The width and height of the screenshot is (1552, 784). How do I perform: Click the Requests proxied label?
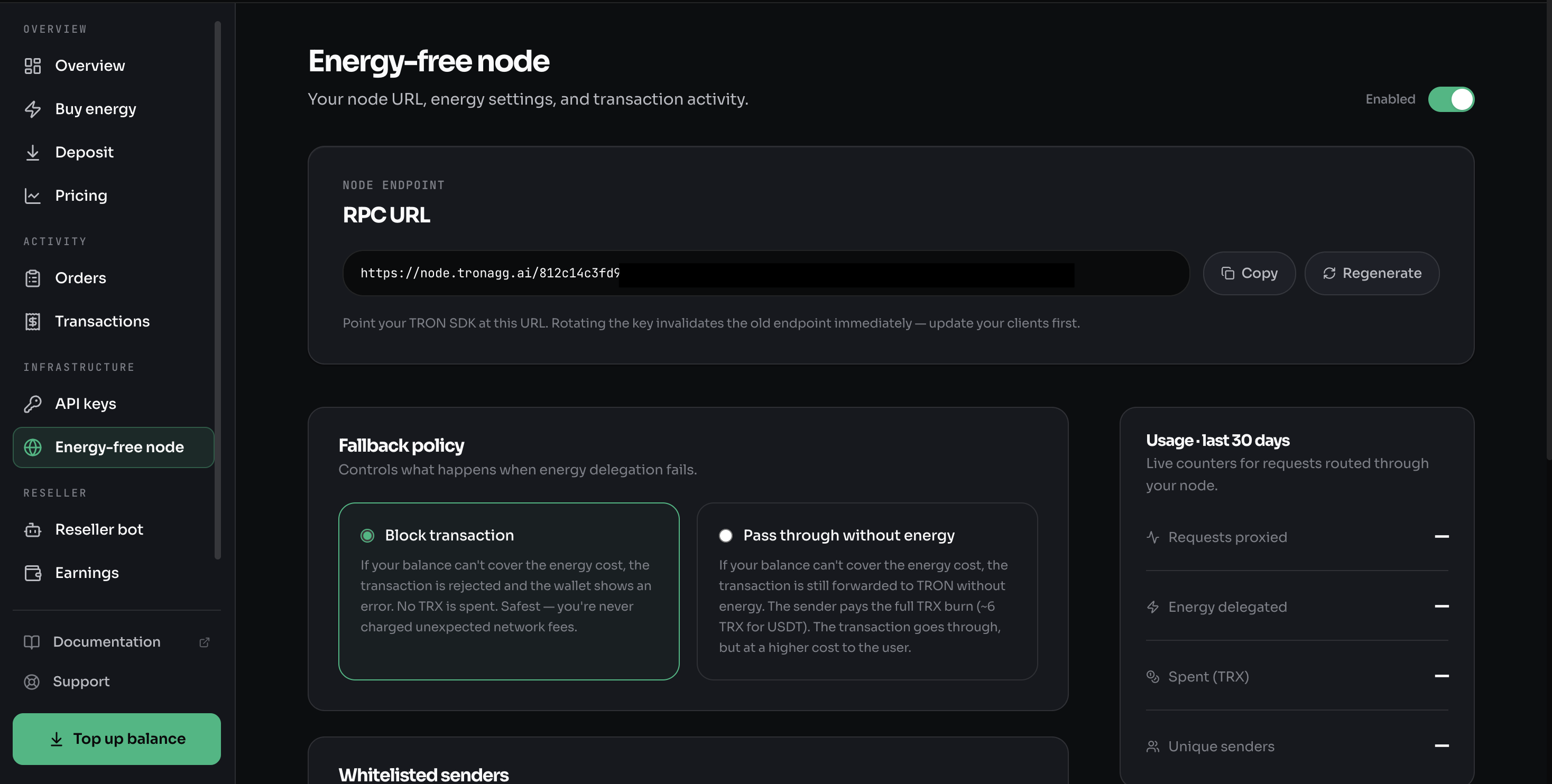click(1227, 537)
